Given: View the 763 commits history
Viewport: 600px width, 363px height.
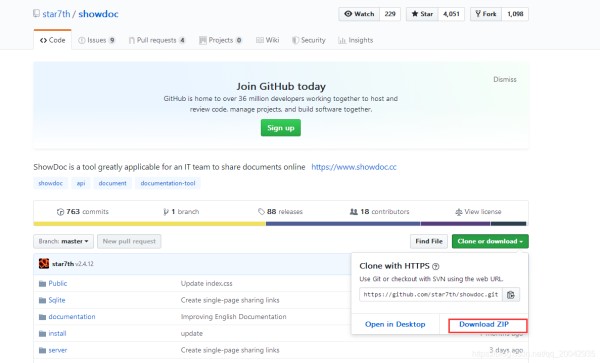Looking at the screenshot, I should [83, 212].
